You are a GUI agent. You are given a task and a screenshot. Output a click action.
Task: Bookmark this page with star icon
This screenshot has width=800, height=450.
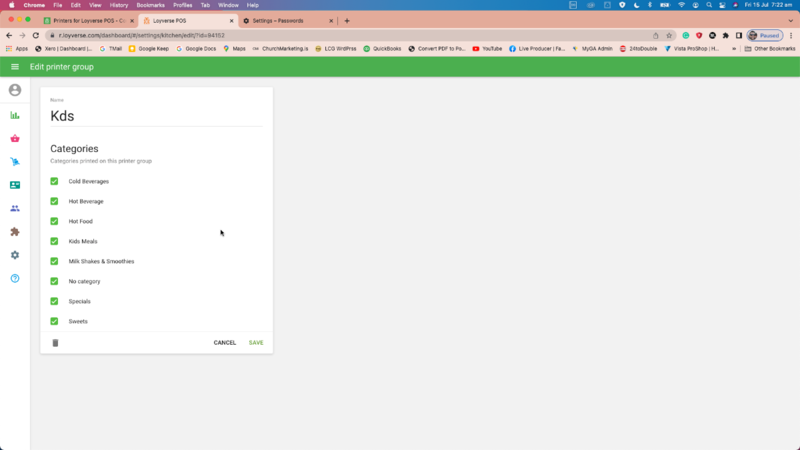tap(669, 35)
